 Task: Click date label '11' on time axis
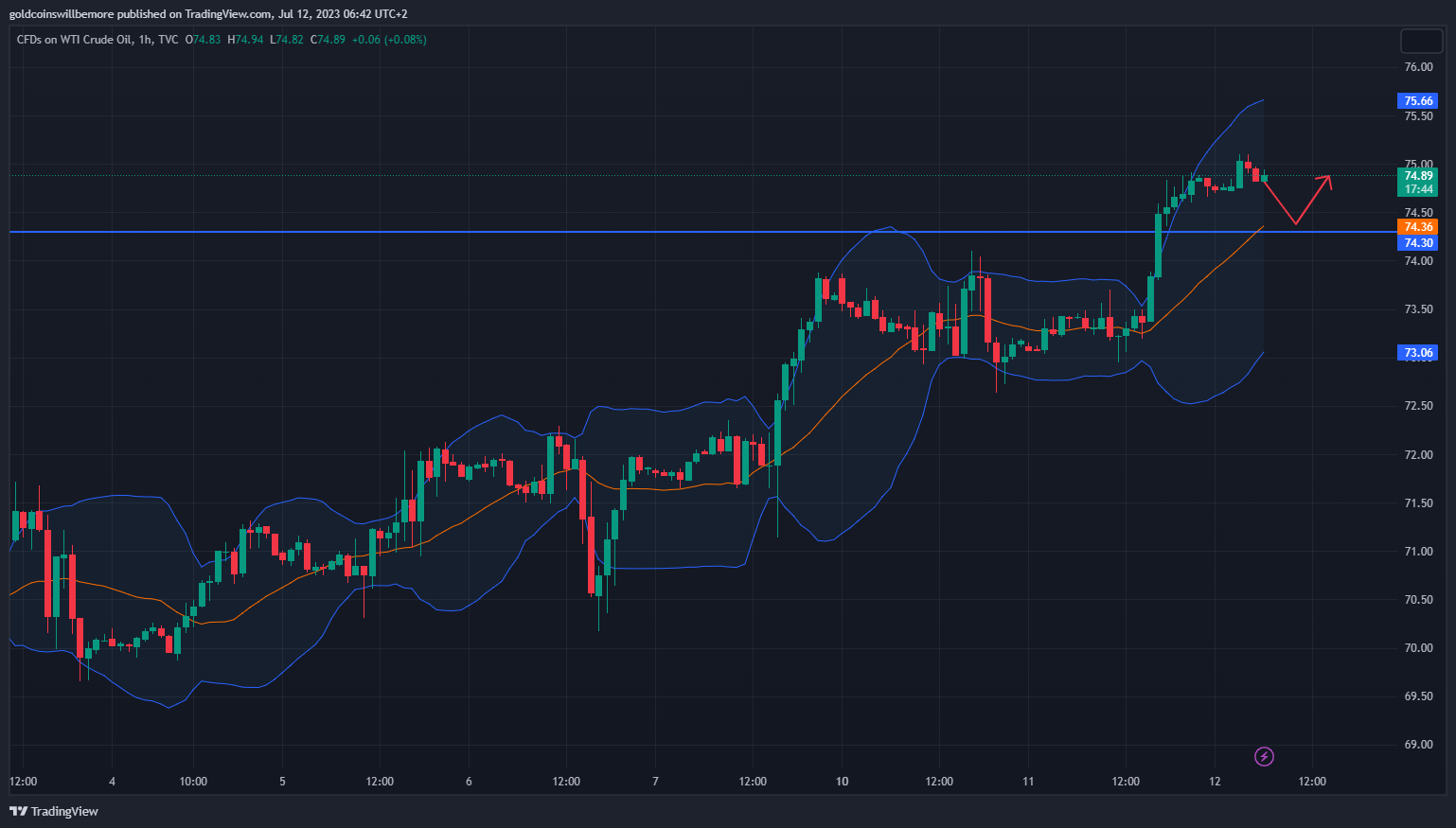tap(1028, 782)
